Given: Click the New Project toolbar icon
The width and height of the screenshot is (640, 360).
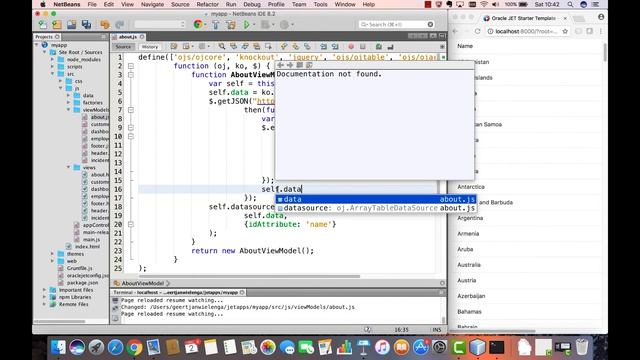Looking at the screenshot, I should point(57,24).
